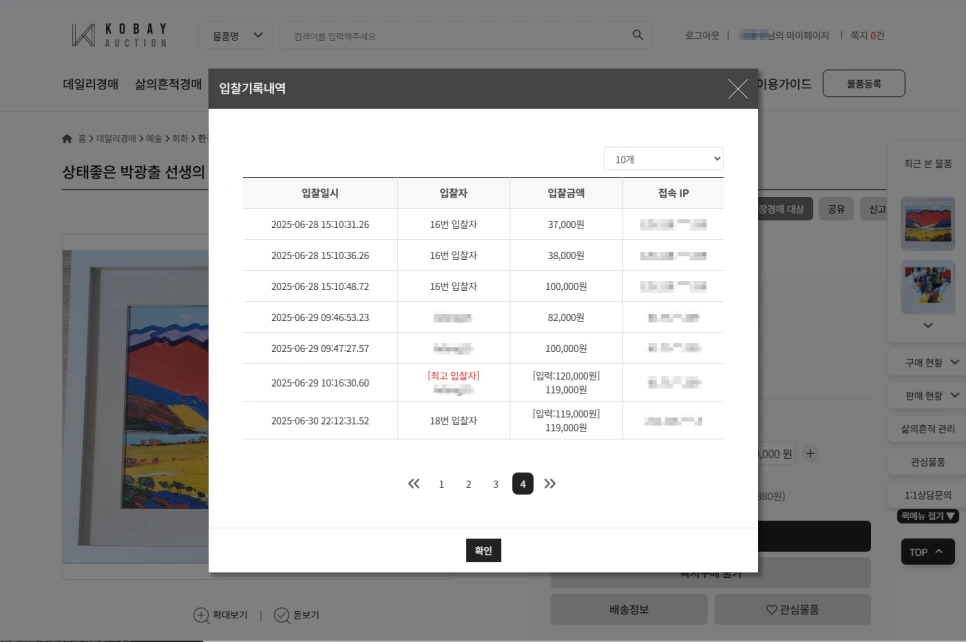Click the down chevron under recent thumbnails

928,325
